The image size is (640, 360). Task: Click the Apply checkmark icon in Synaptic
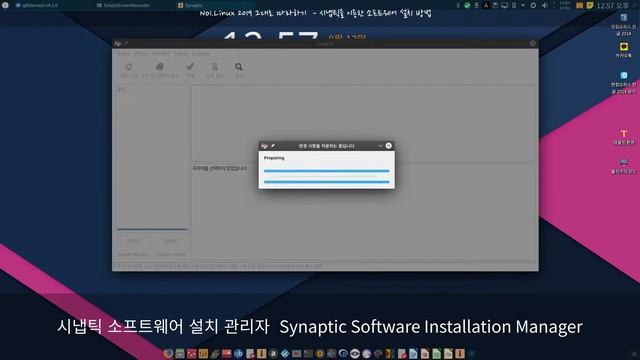190,67
